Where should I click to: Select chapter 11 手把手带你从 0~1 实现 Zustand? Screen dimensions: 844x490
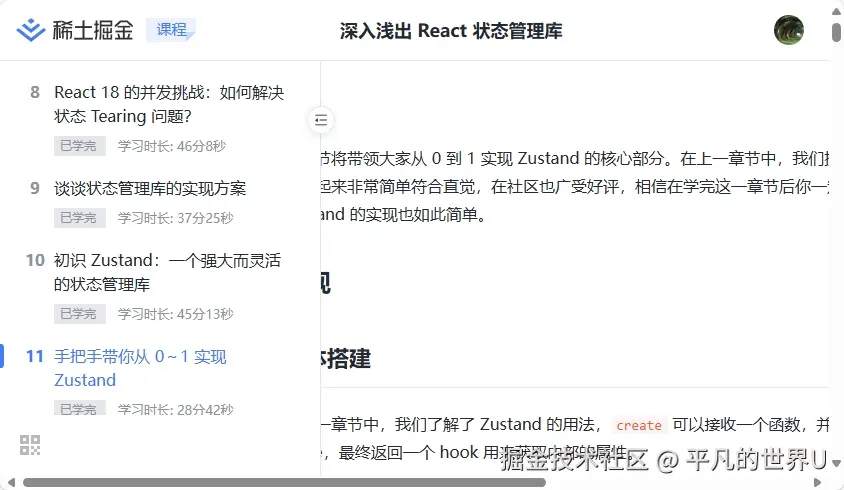point(140,368)
